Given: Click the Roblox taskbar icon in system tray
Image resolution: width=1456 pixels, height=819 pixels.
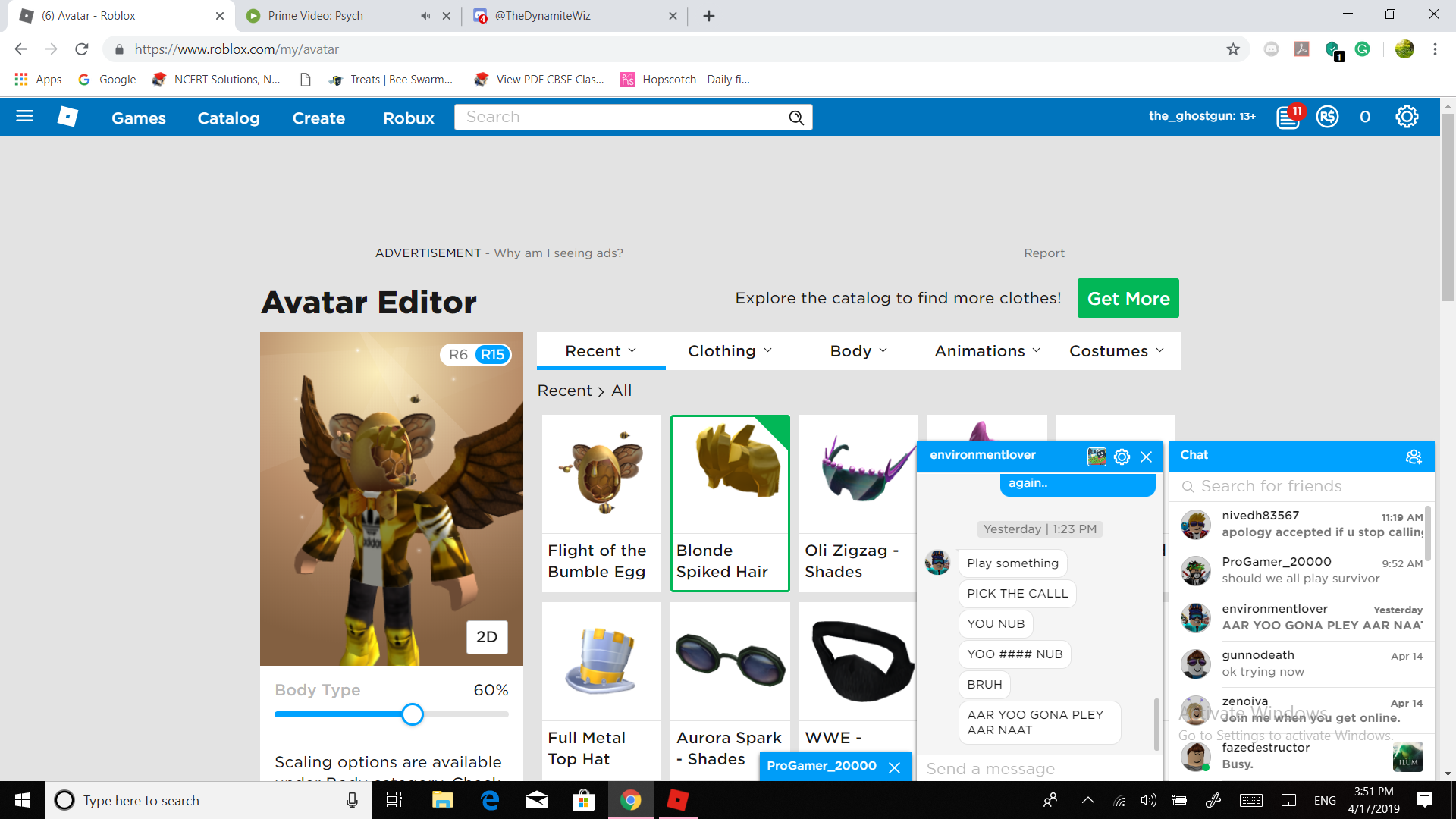Looking at the screenshot, I should point(680,800).
